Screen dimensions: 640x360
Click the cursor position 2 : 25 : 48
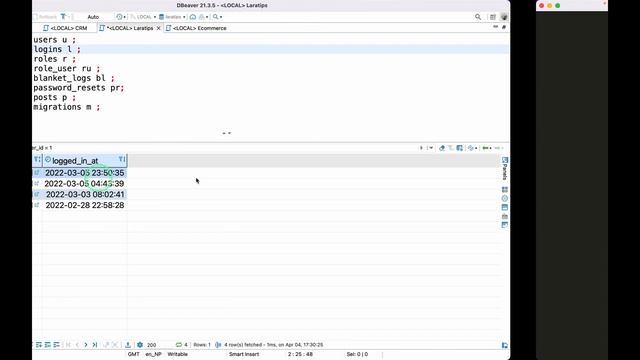coord(300,354)
